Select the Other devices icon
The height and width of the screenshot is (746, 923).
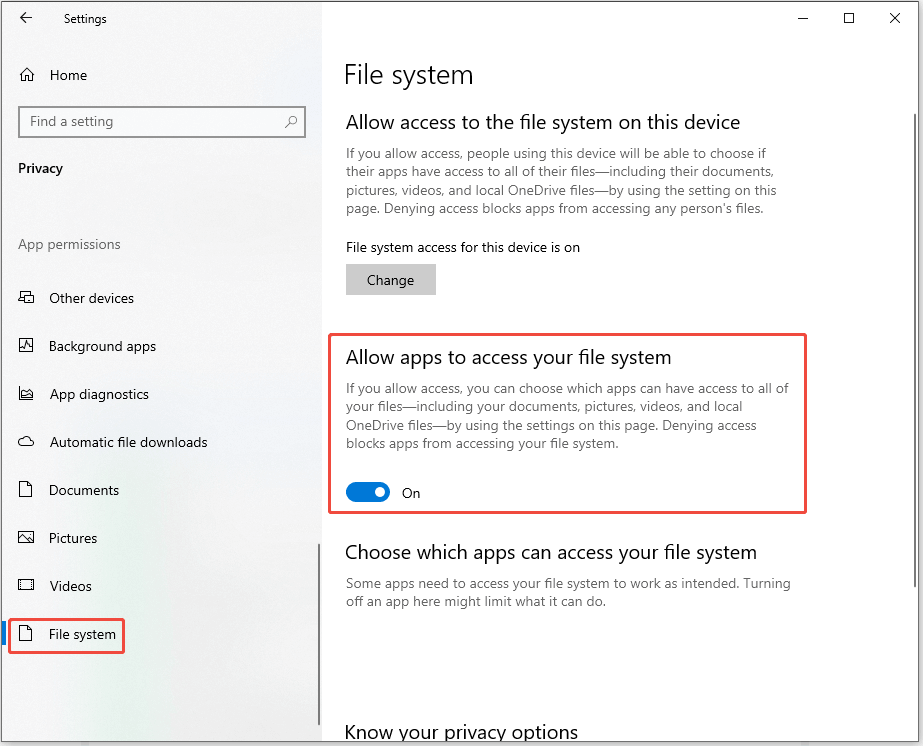click(x=25, y=297)
